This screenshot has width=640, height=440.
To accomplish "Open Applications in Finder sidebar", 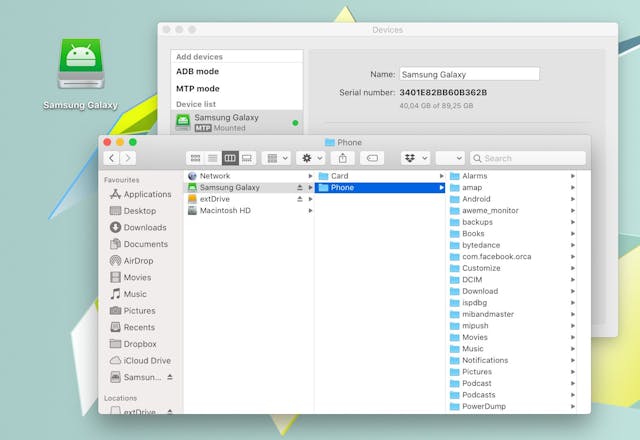I will (141, 194).
